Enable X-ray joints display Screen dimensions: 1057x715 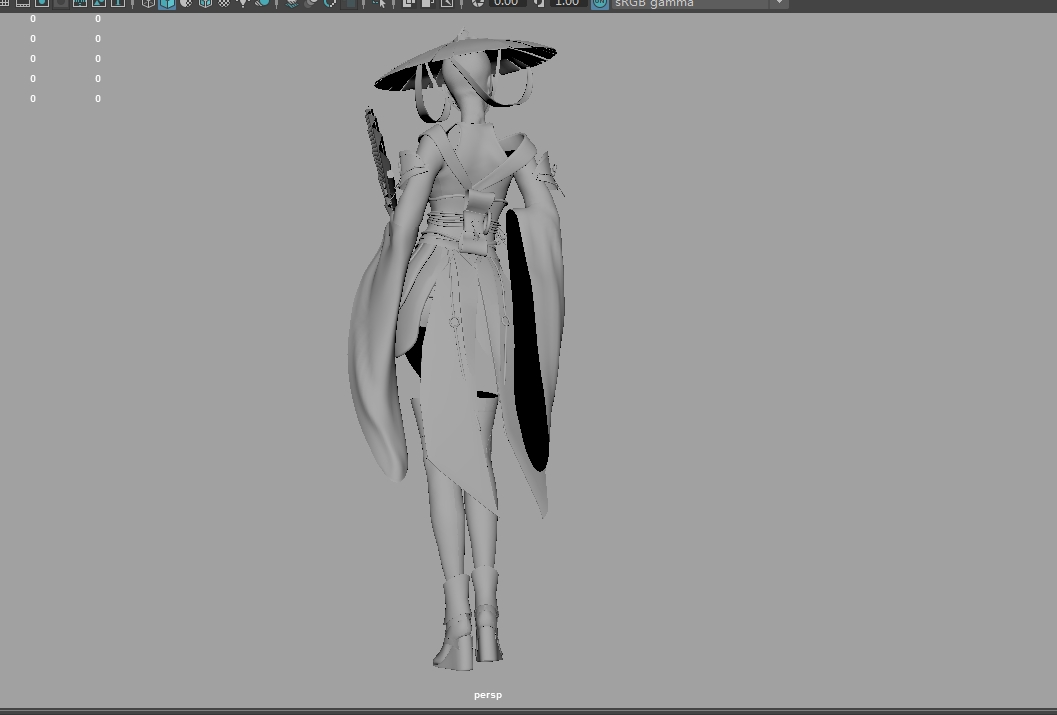447,4
